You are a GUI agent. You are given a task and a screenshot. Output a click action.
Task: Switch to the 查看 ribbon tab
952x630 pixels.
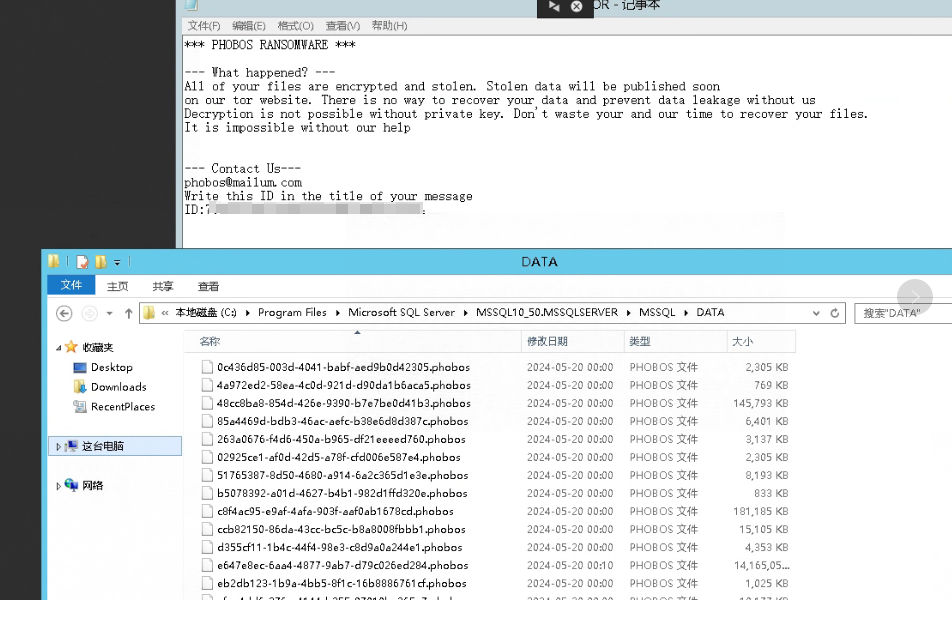pos(208,286)
